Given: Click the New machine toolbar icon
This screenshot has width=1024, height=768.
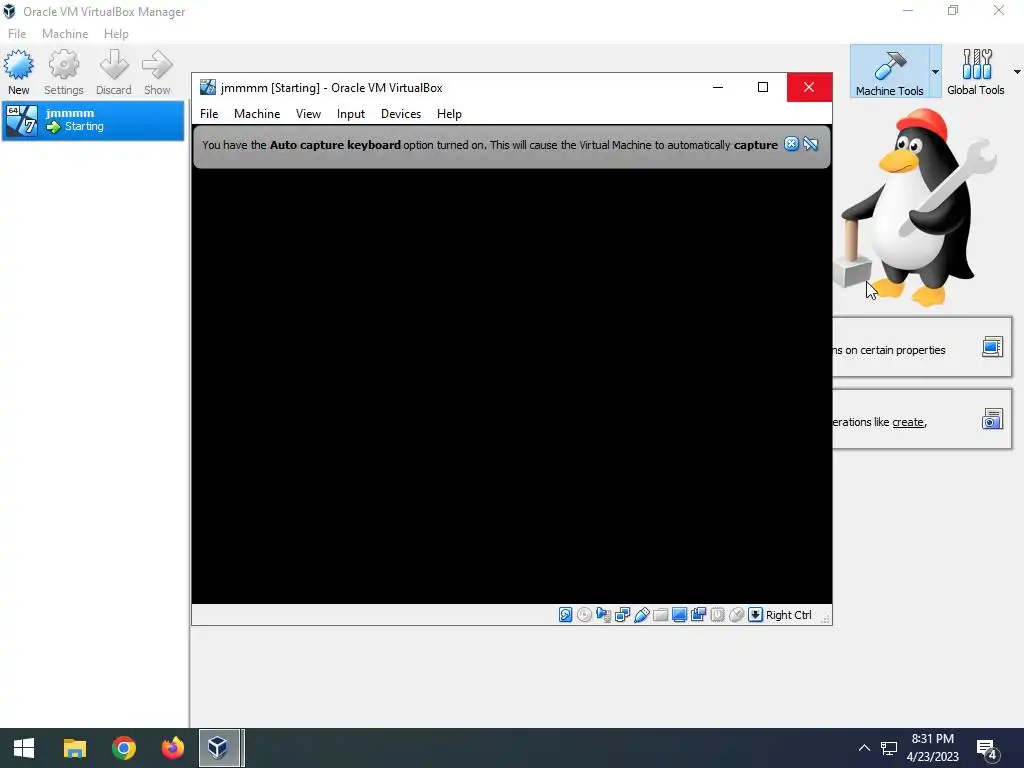Looking at the screenshot, I should [x=18, y=72].
